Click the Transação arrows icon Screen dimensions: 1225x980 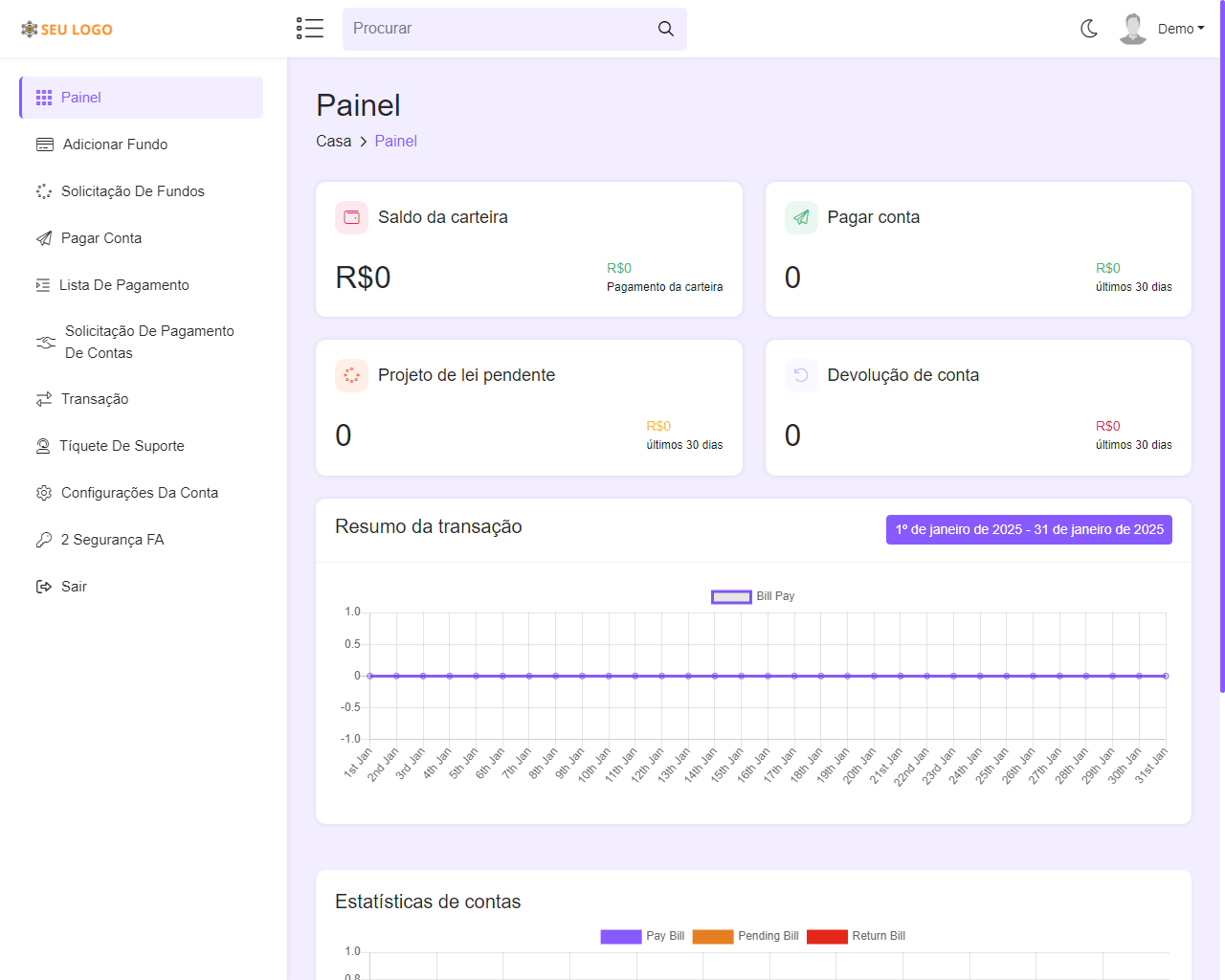click(x=44, y=399)
